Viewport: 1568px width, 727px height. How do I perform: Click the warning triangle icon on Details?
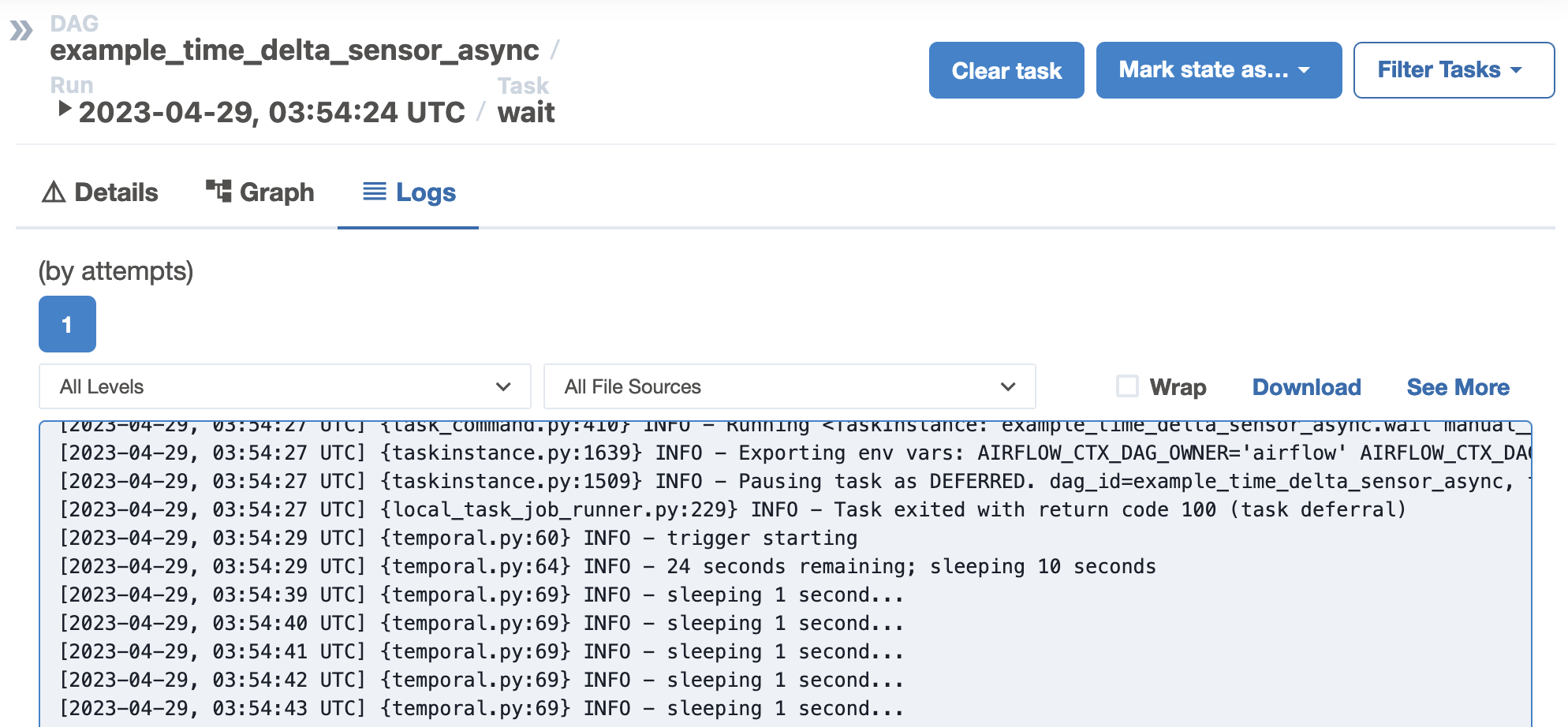pos(54,192)
